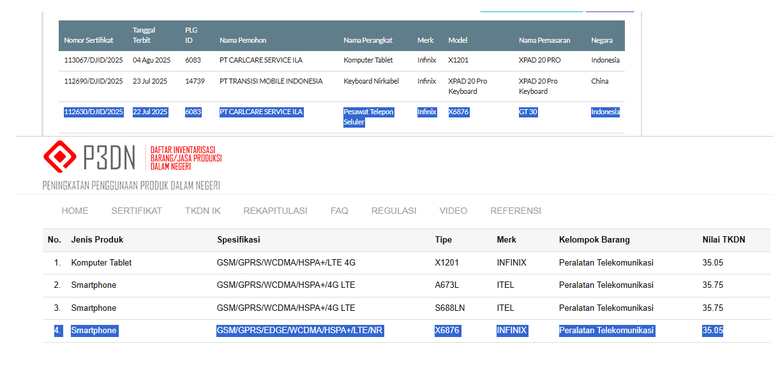Viewport: 780px width, 390px height.
Task: Click the Keyboard Nirkabel device name
Action: pos(371,81)
